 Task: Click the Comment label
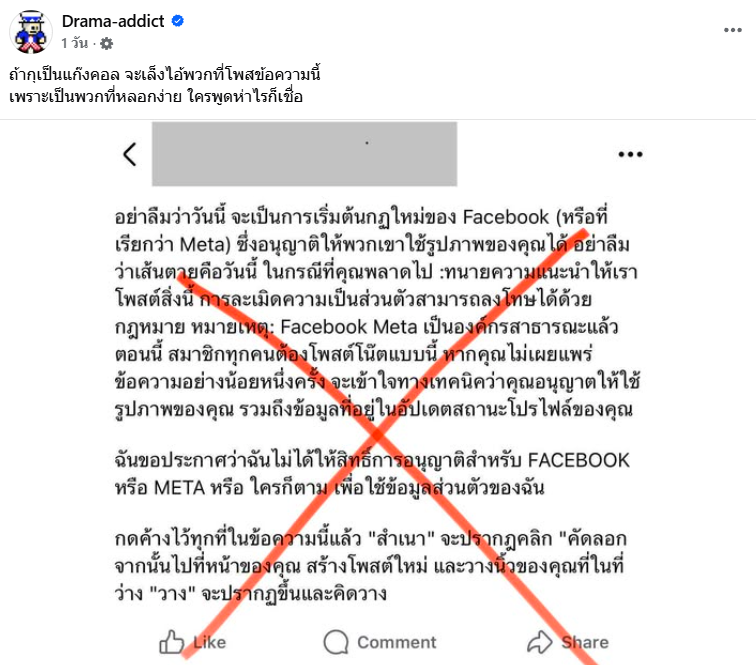point(396,642)
